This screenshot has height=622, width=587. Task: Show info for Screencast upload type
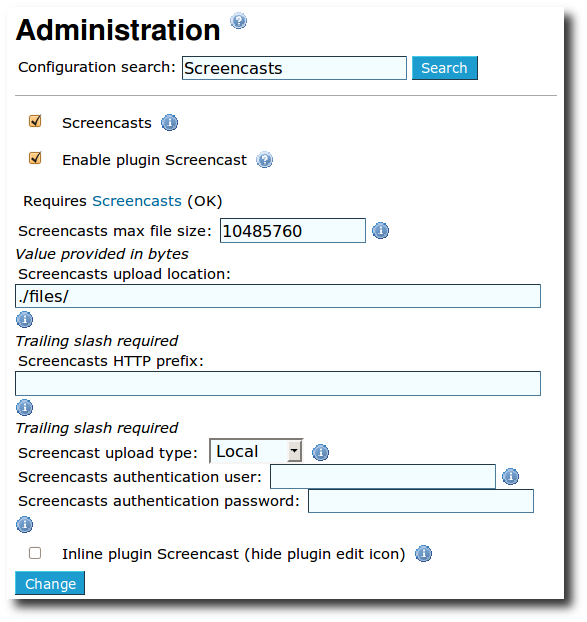(x=320, y=452)
